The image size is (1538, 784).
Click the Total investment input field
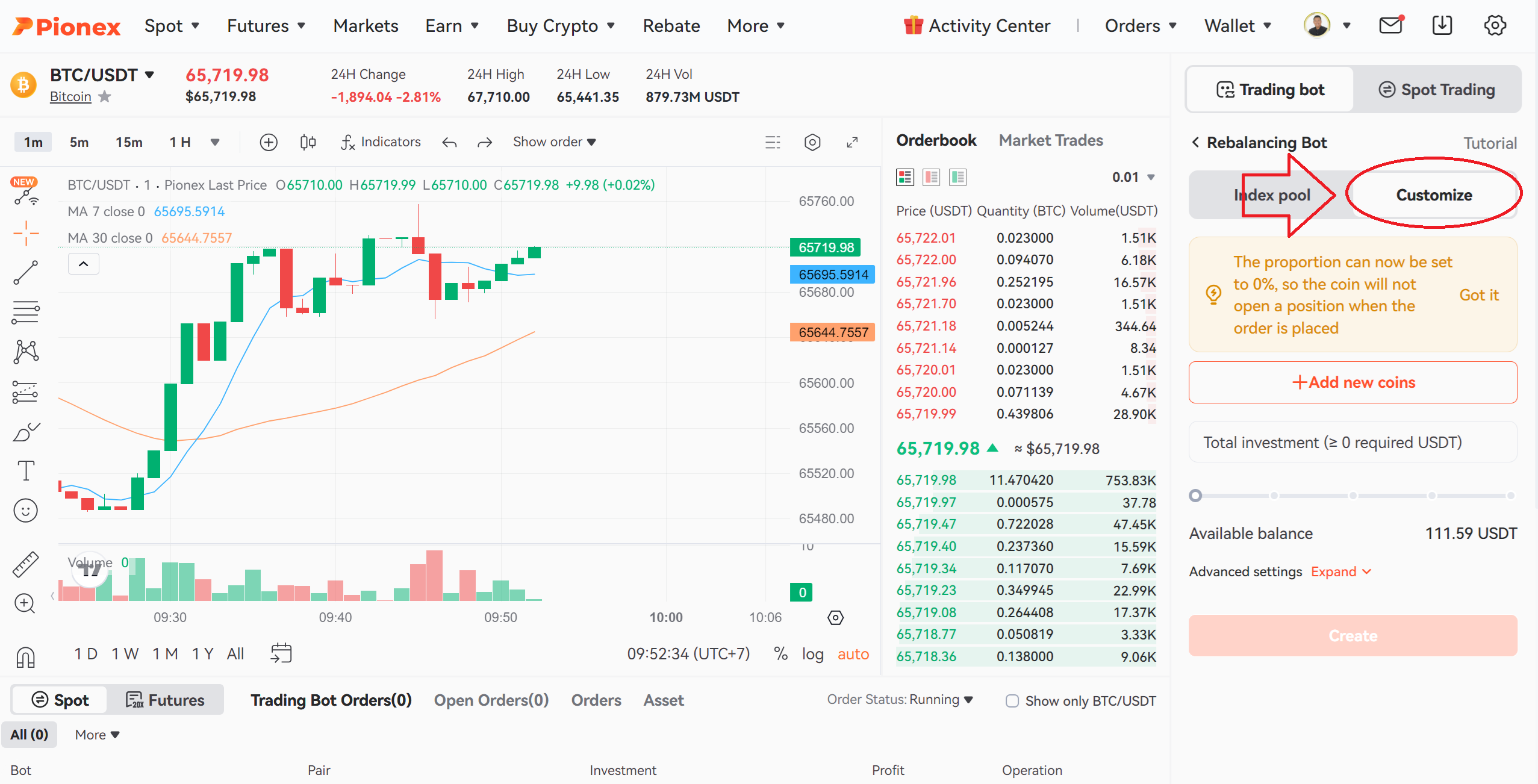pos(1353,443)
